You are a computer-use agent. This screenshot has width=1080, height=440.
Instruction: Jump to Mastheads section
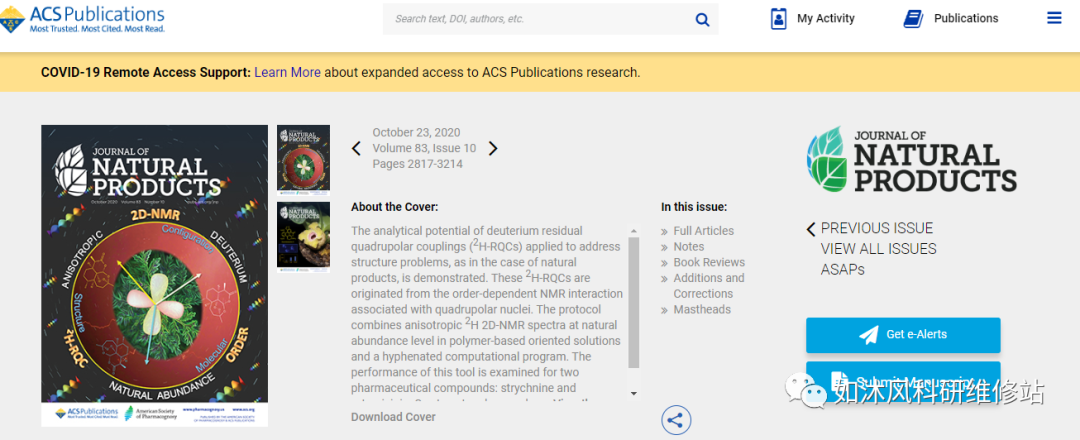(x=702, y=310)
